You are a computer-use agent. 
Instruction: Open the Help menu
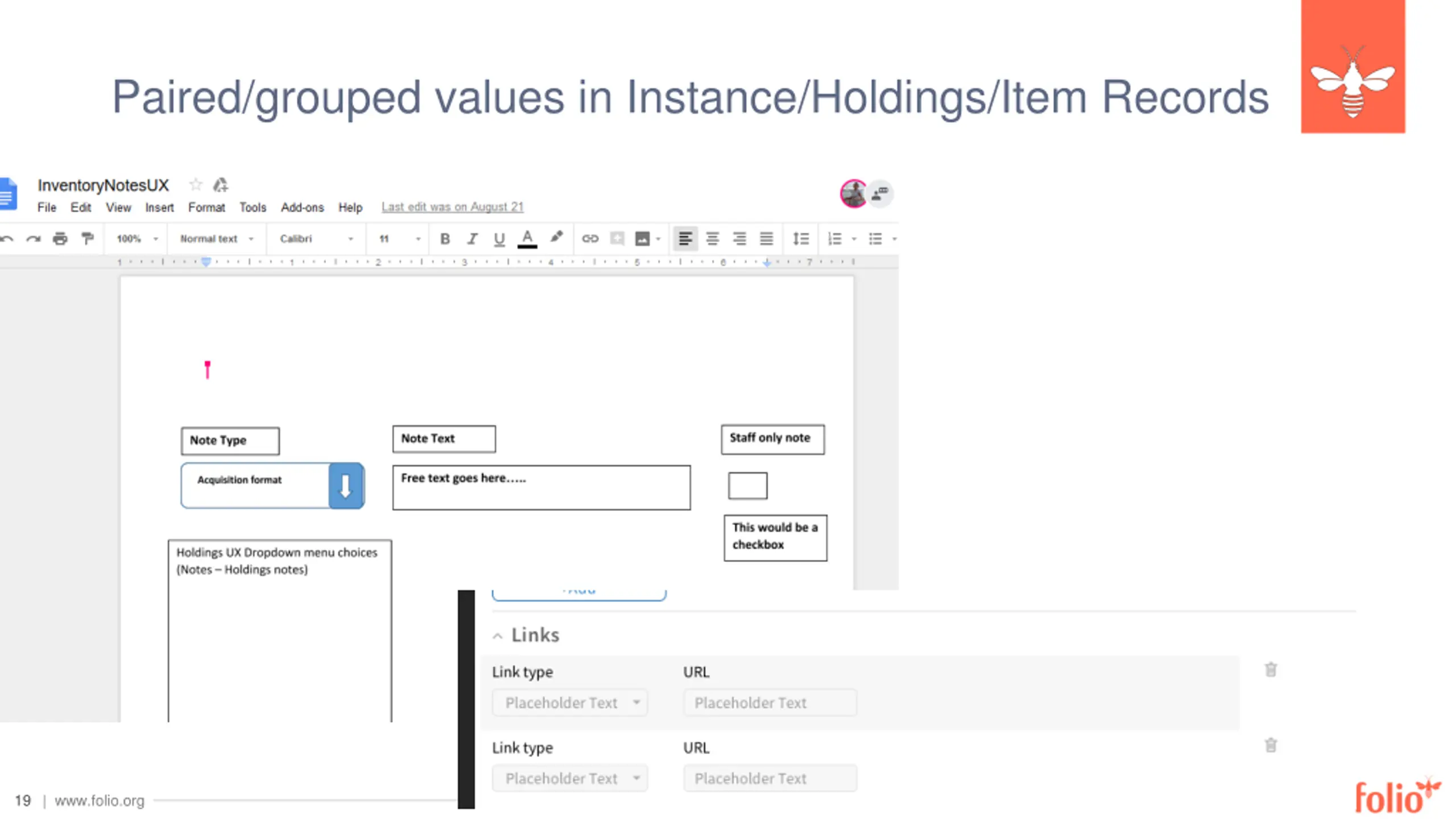[350, 208]
